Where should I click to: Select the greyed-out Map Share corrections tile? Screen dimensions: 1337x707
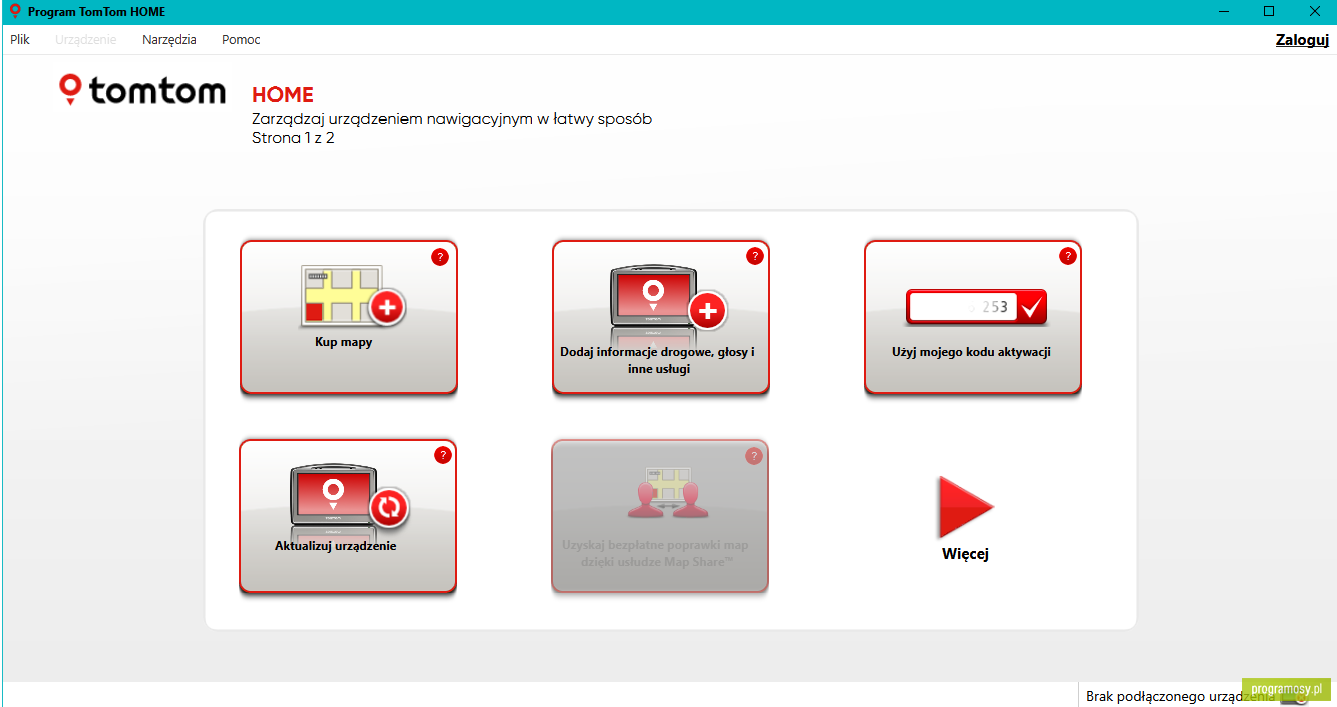coord(660,516)
